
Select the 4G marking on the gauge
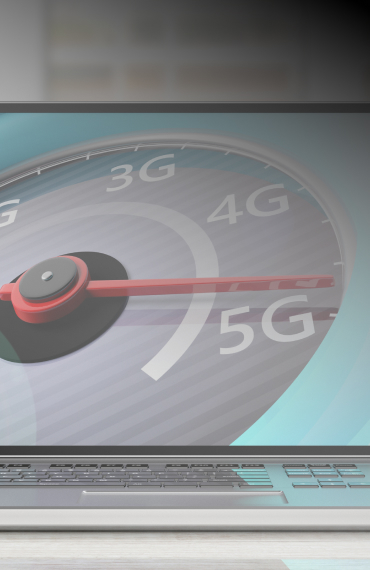pyautogui.click(x=248, y=203)
